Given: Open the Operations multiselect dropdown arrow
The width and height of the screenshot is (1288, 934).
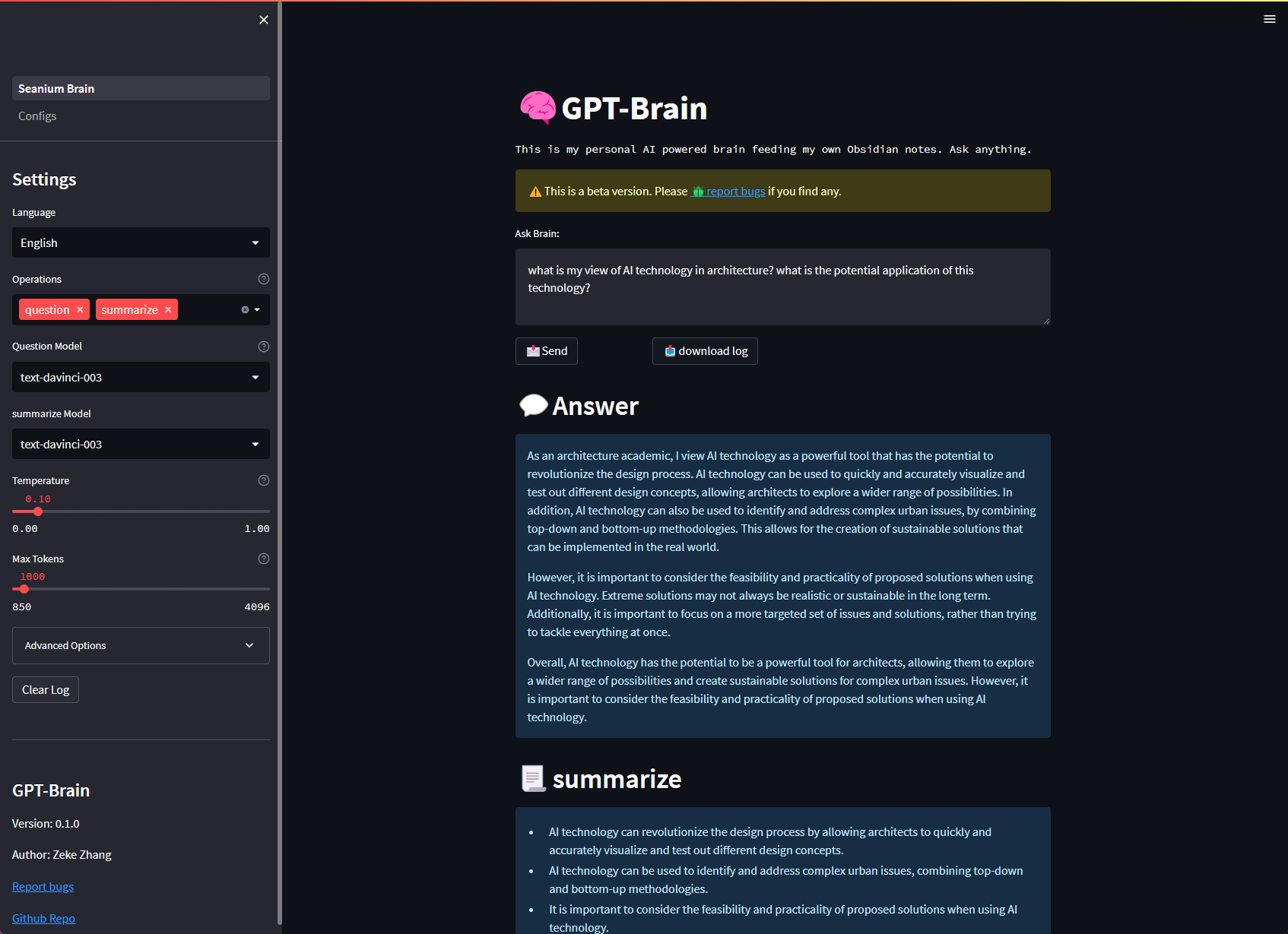Looking at the screenshot, I should click(x=257, y=309).
